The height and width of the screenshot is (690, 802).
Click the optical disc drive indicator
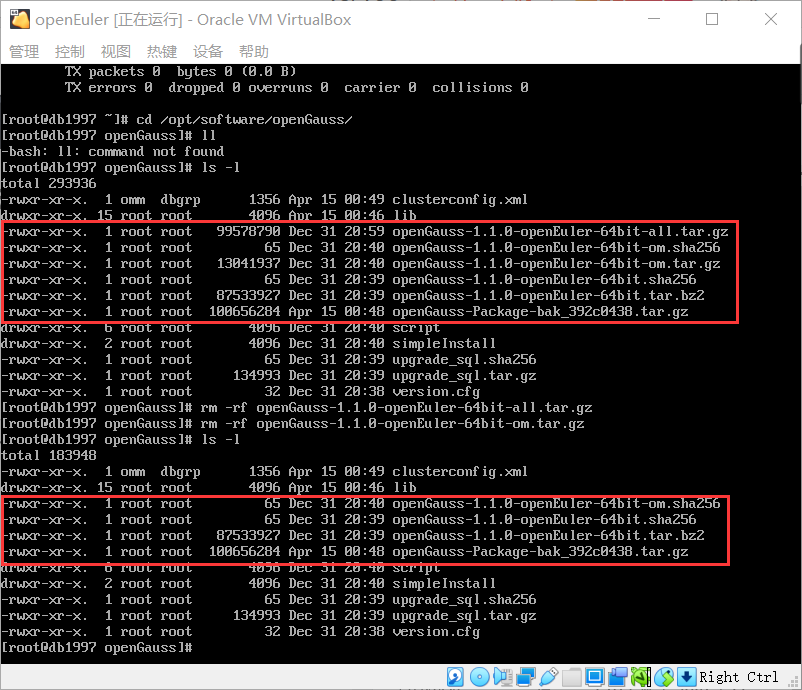coord(479,677)
